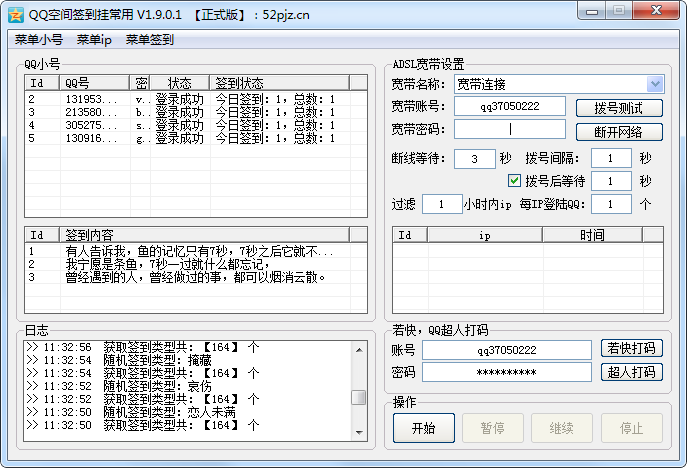Click the 宽带账号 text field

pos(510,106)
